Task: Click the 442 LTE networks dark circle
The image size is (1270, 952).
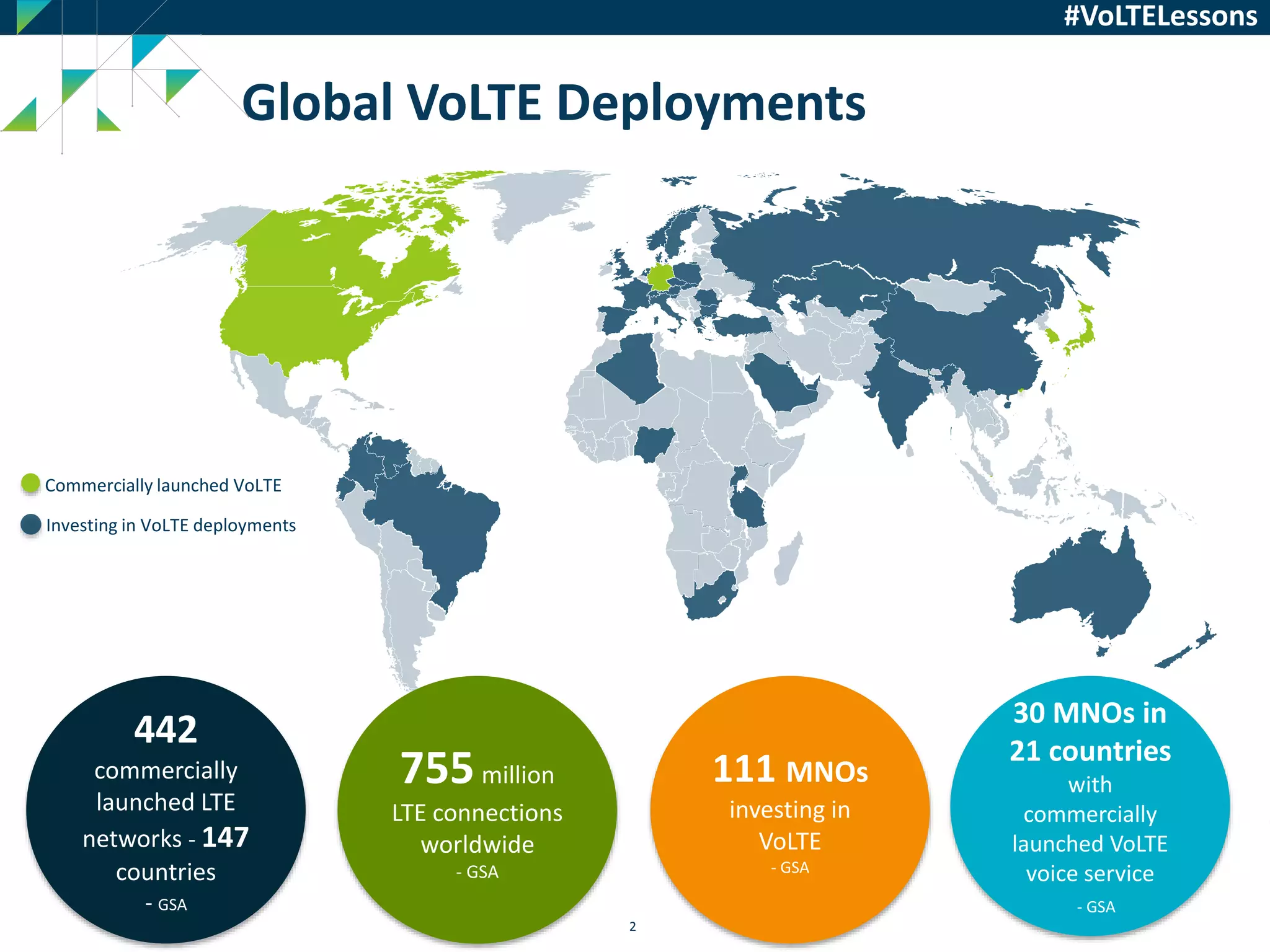Action: (166, 809)
